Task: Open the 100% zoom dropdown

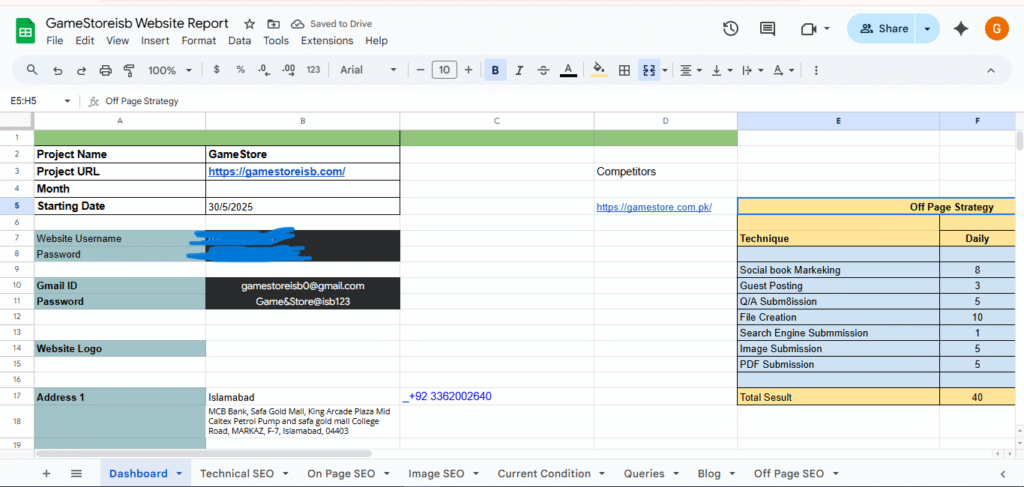Action: click(168, 70)
